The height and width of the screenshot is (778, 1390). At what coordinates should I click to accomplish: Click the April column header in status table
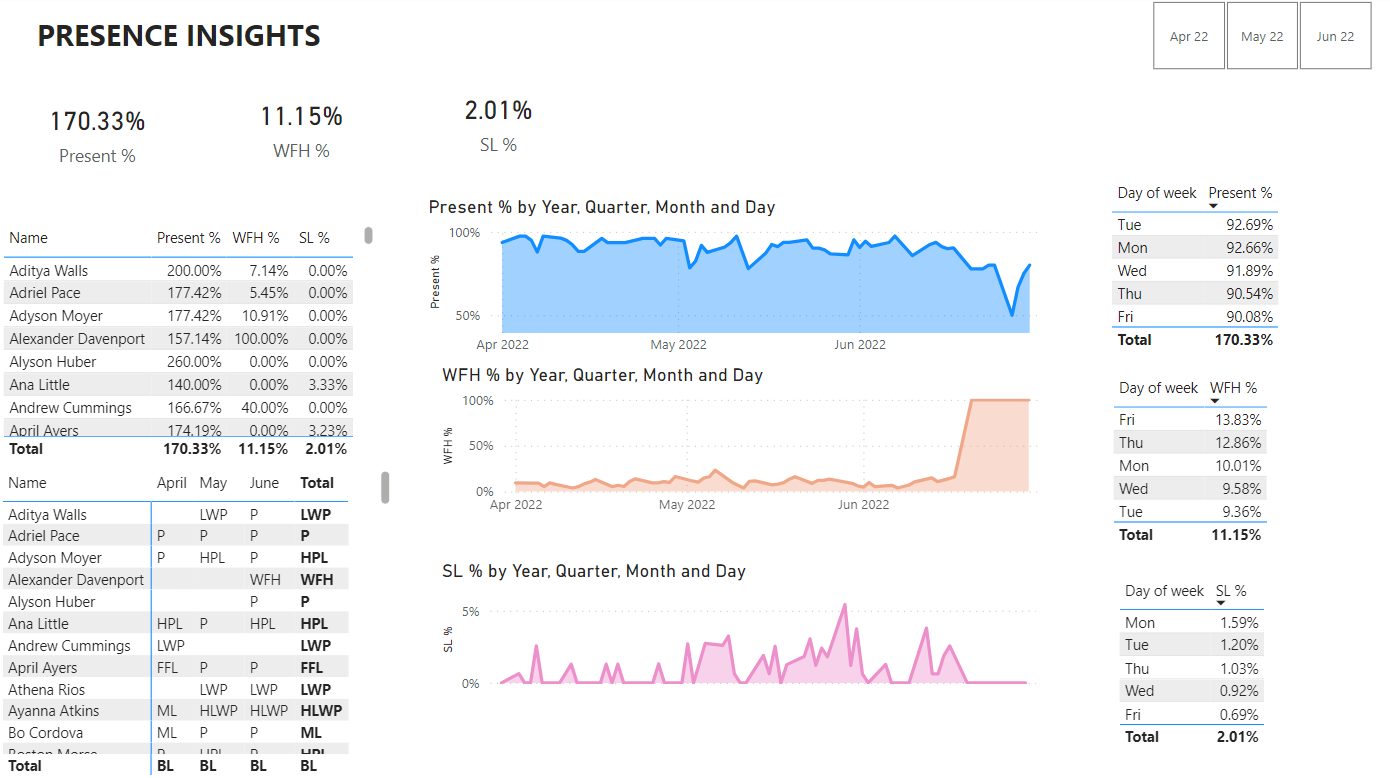point(171,482)
